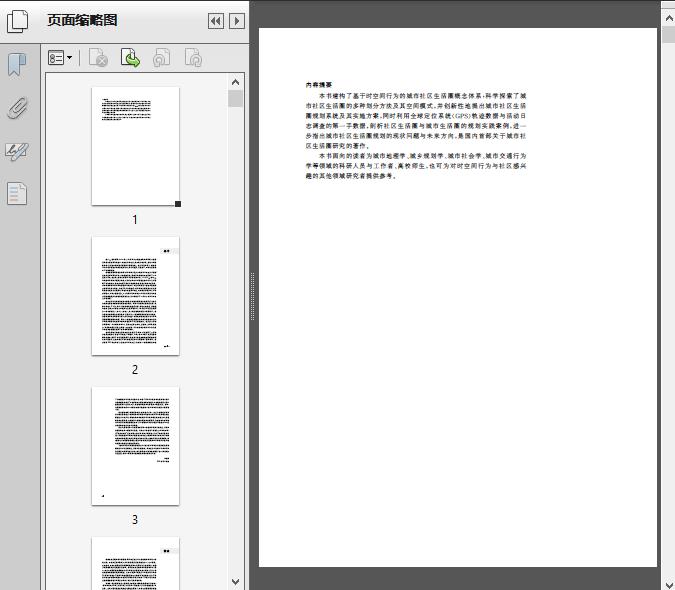Screen dimensions: 675x590
Task: Click the right-arrow panel navigation button
Action: 237,21
